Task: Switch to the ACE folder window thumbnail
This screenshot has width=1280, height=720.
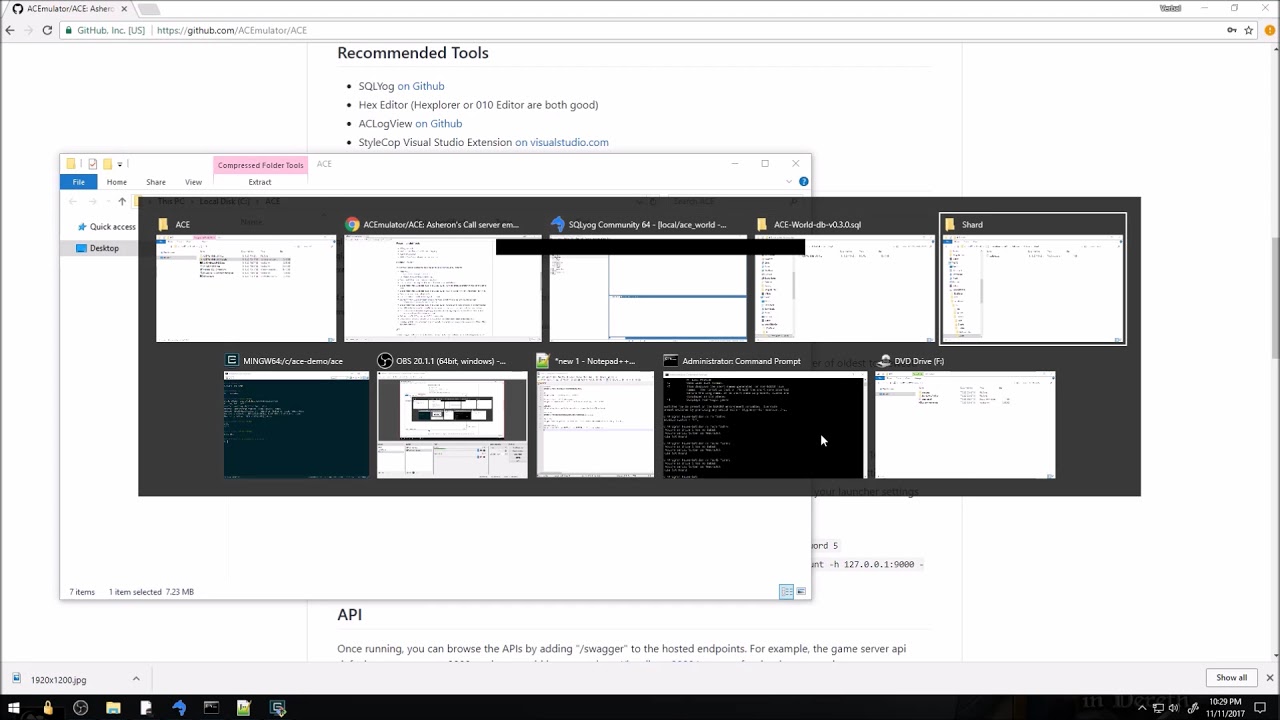Action: coord(245,280)
